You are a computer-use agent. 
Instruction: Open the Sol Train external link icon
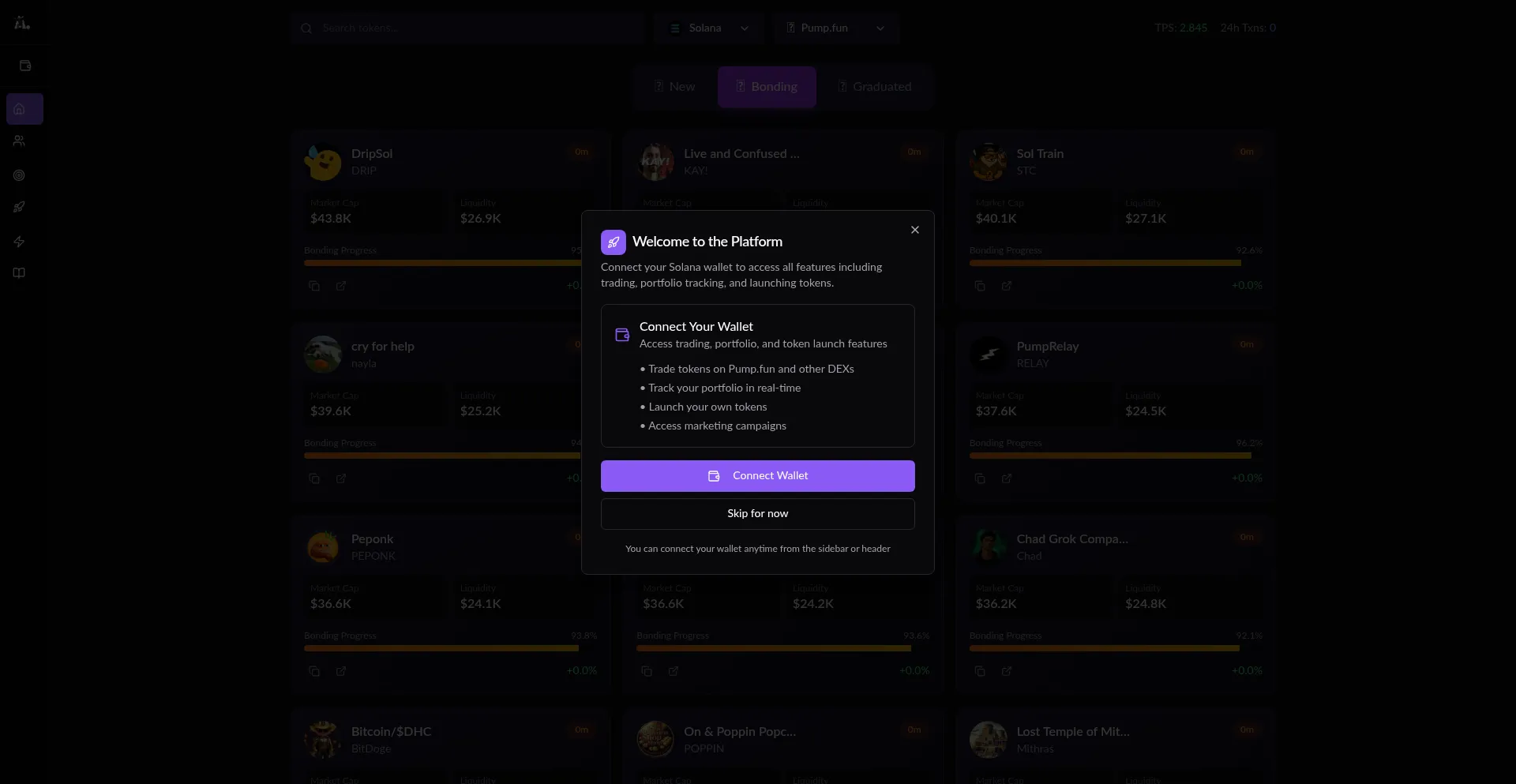[x=1007, y=286]
